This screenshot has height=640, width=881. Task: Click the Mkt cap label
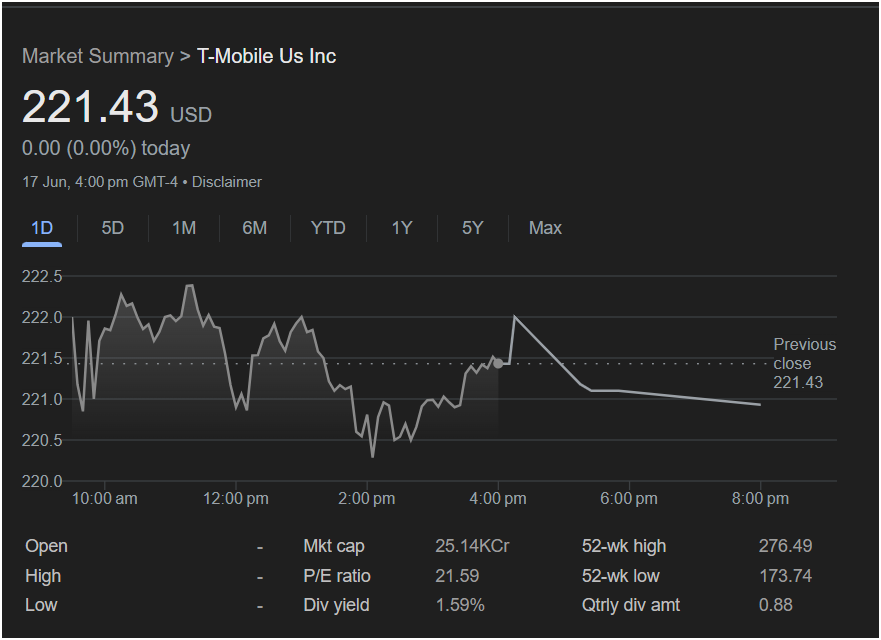(x=334, y=546)
